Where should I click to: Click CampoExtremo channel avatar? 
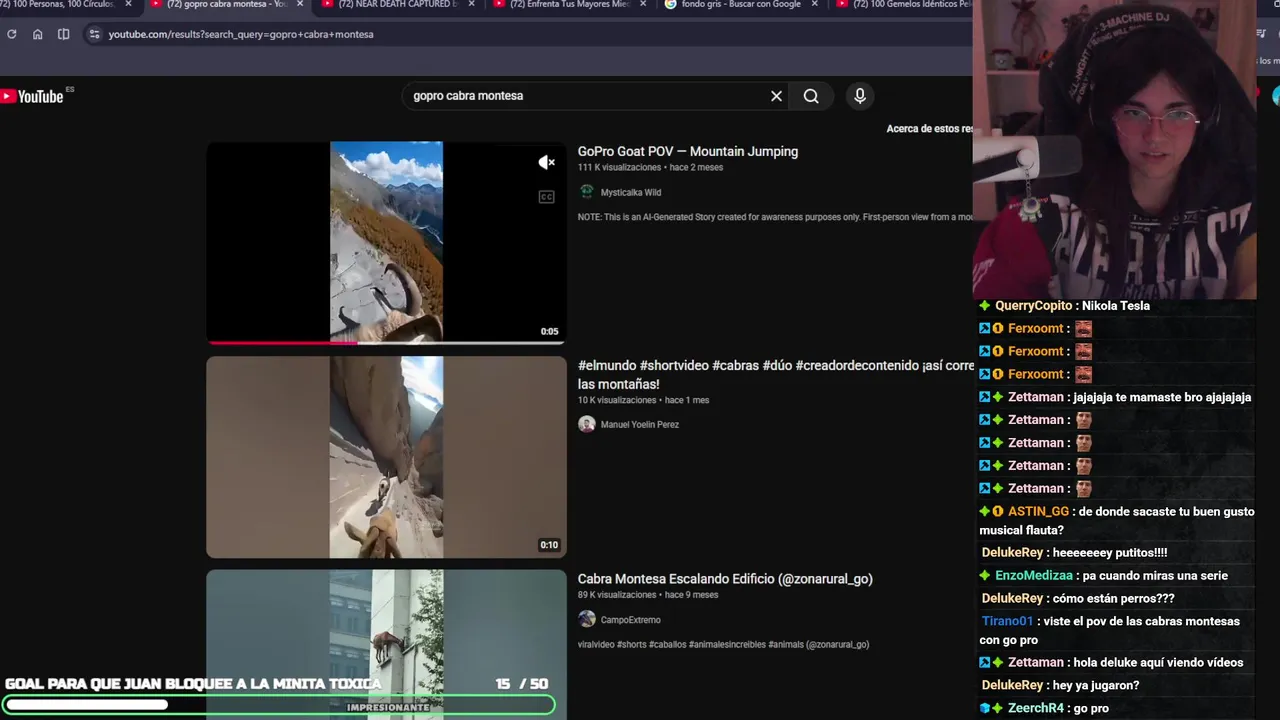(x=587, y=619)
